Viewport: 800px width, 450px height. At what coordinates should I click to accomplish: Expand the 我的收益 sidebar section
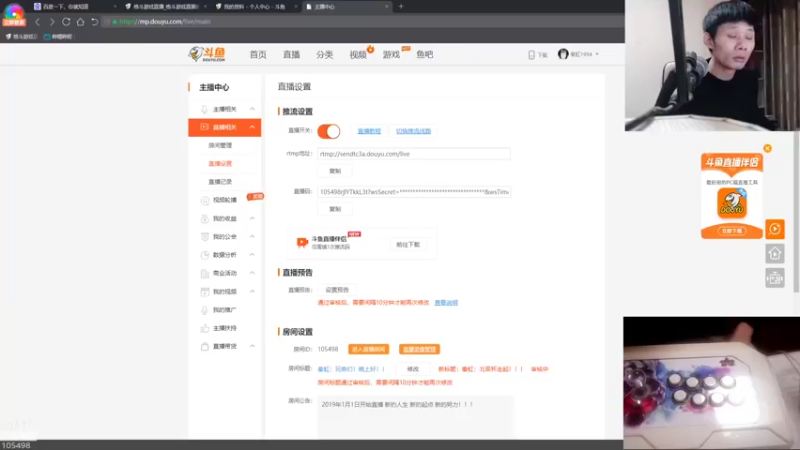pos(252,218)
